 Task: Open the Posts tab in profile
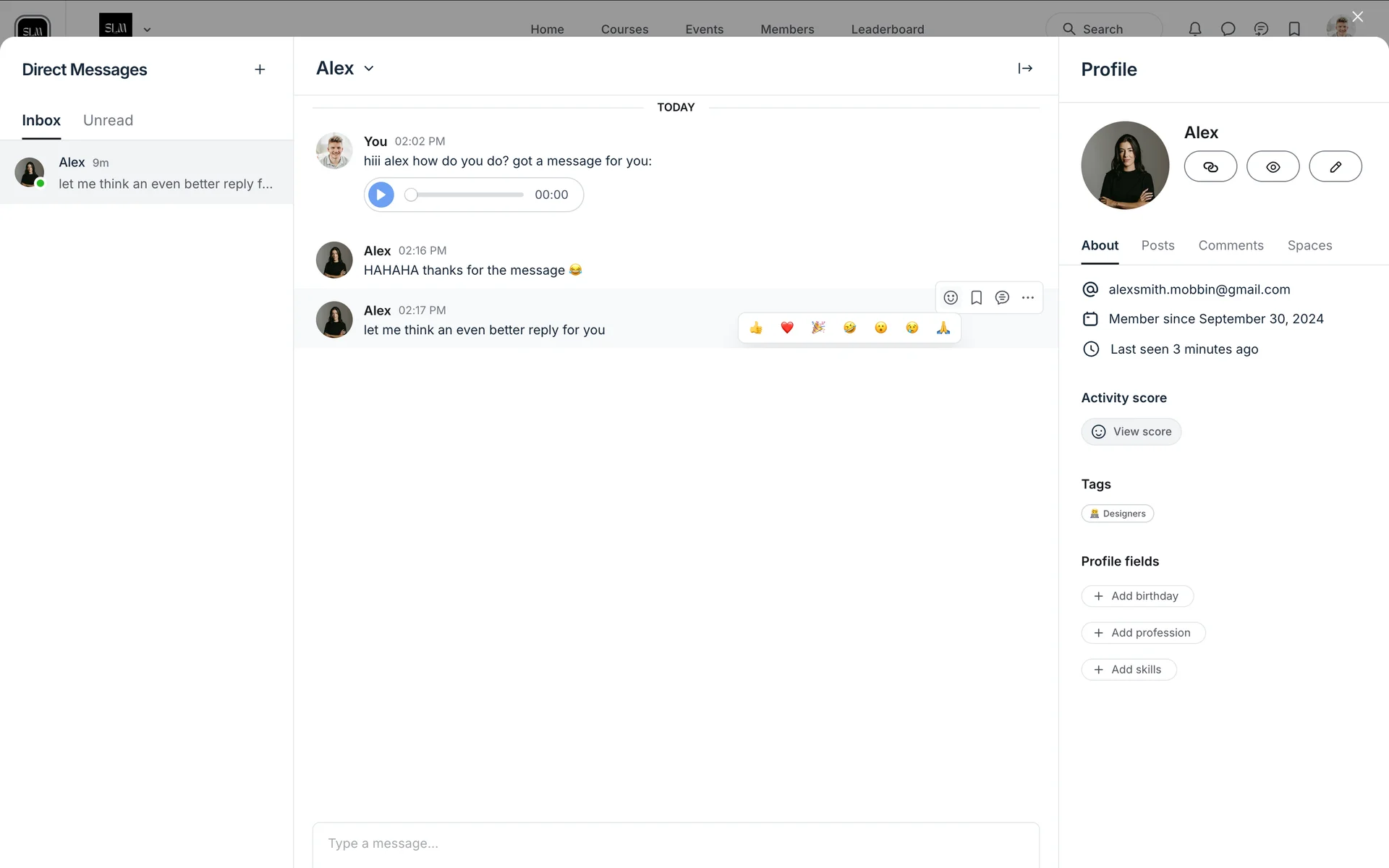click(x=1157, y=245)
